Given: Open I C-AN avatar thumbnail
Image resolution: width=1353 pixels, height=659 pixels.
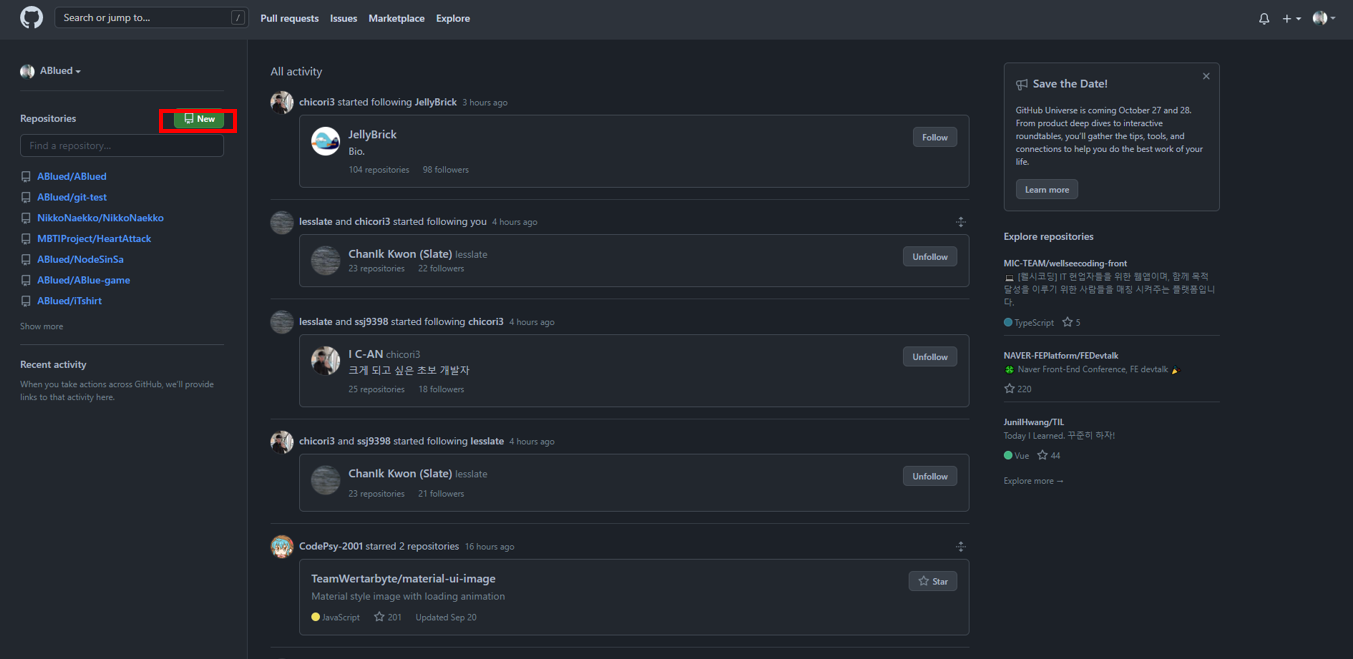Looking at the screenshot, I should point(325,361).
